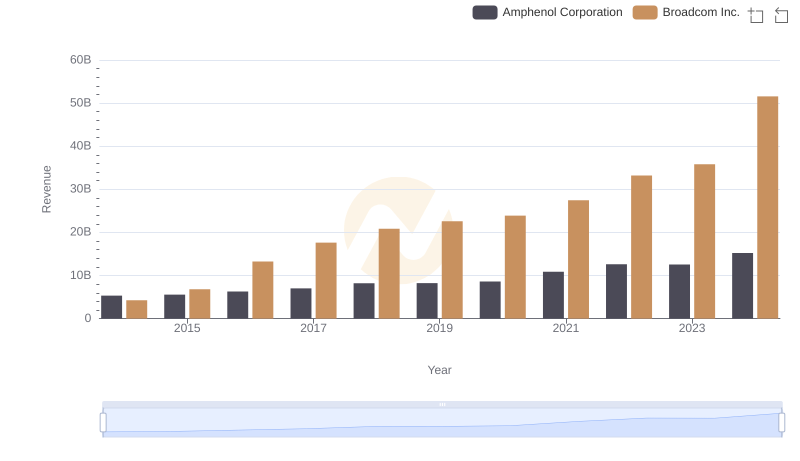Click the Amphenol bar for 2024
Viewport: 800px width, 461px height.
click(x=742, y=286)
